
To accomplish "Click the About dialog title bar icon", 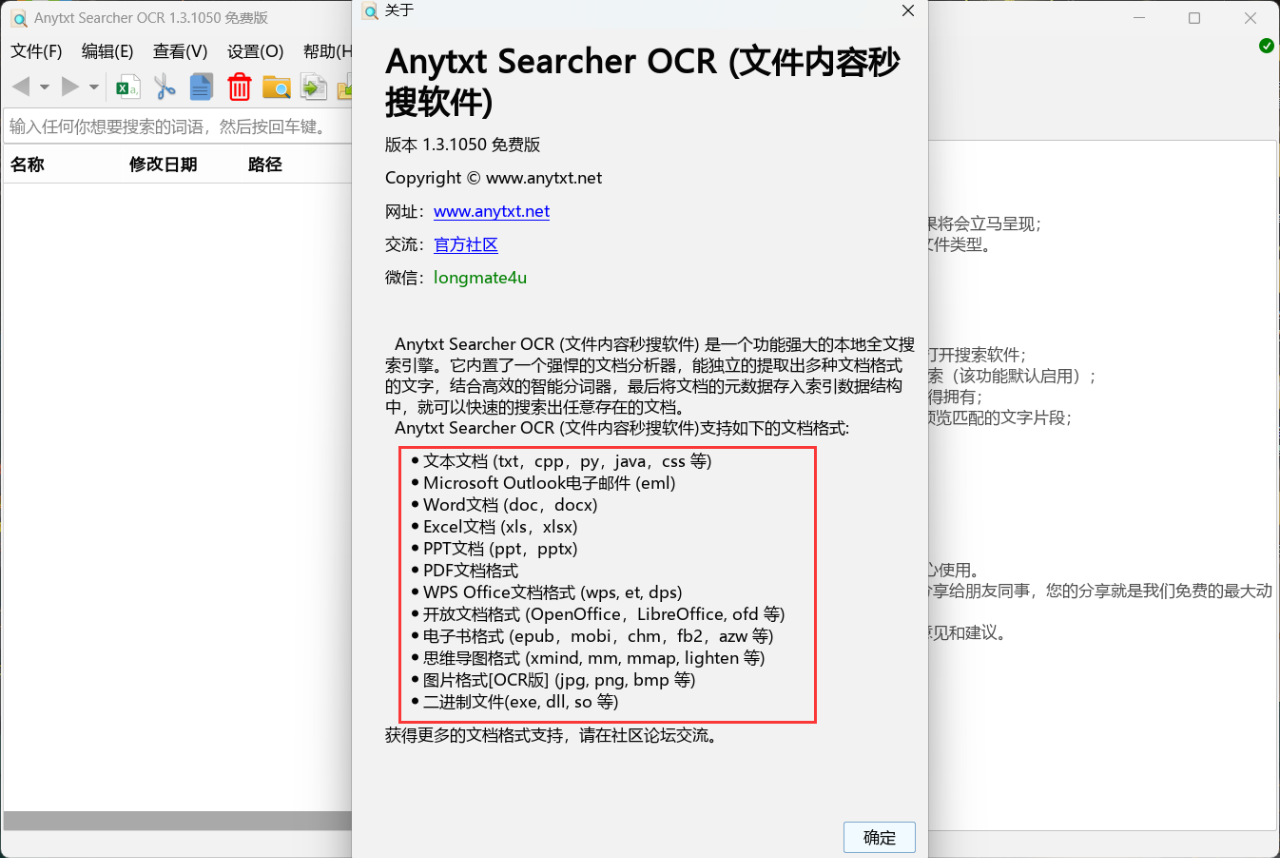I will [370, 11].
